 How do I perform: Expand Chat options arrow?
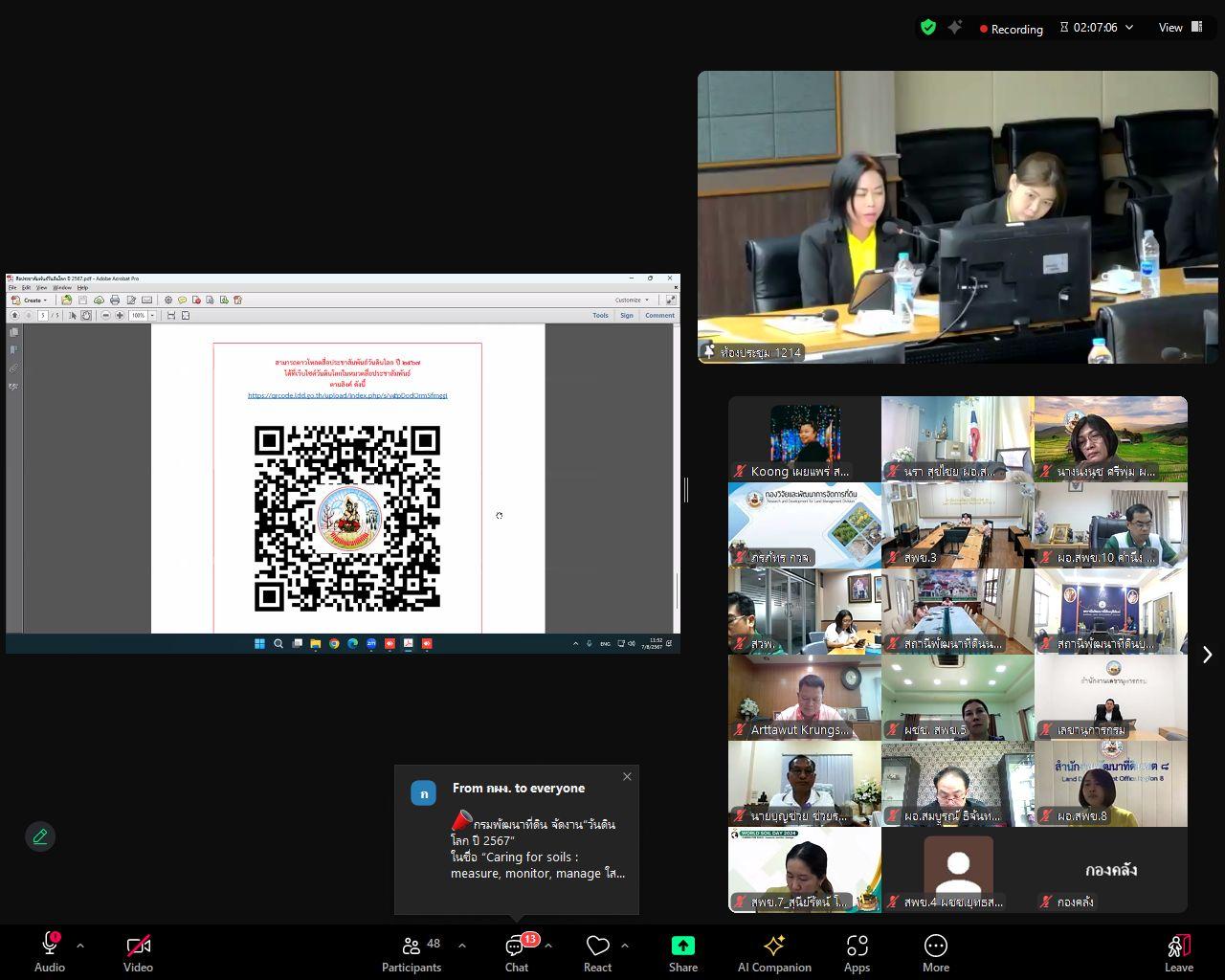[548, 946]
